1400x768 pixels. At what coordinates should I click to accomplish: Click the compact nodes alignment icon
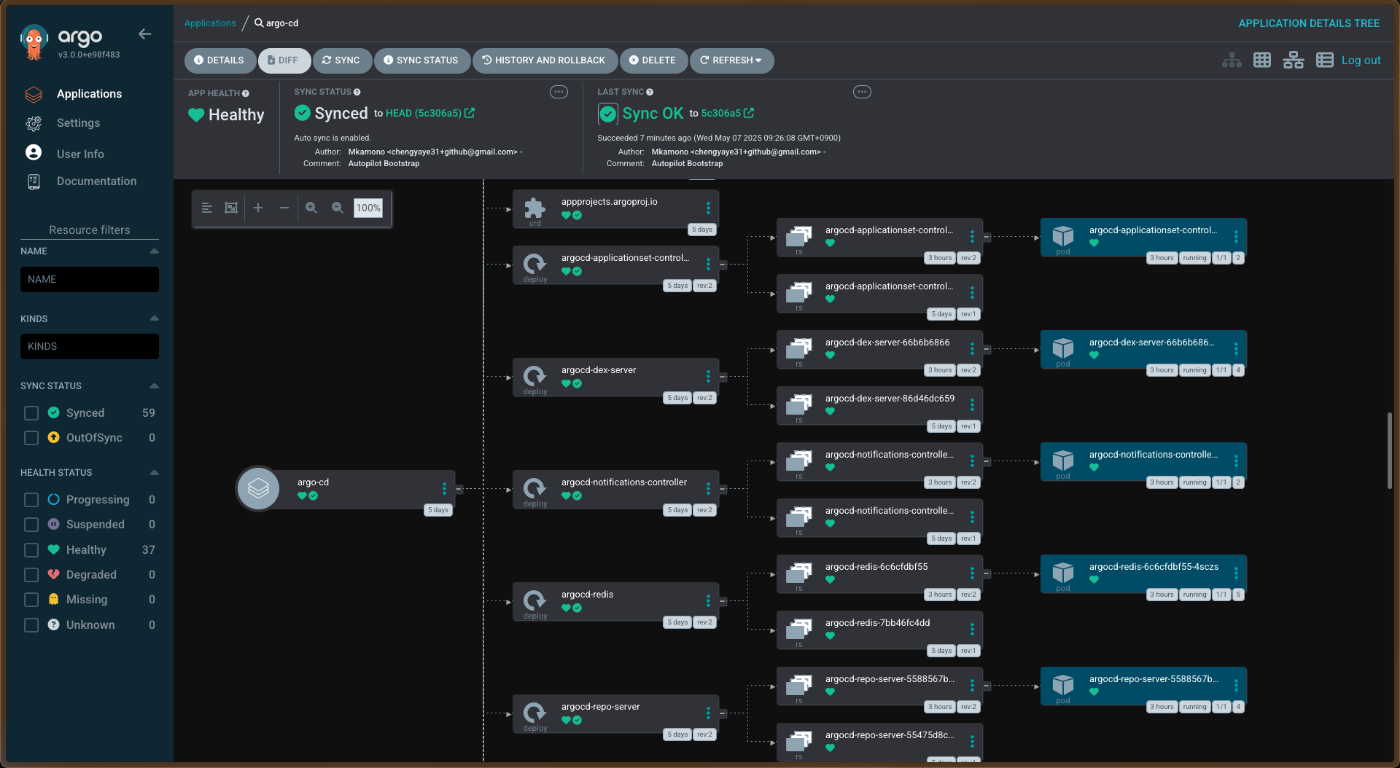click(206, 208)
